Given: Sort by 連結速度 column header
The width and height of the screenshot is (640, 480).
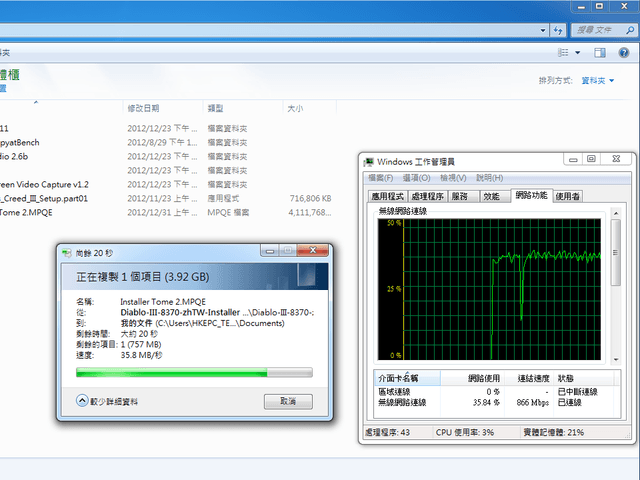Looking at the screenshot, I should [x=528, y=378].
